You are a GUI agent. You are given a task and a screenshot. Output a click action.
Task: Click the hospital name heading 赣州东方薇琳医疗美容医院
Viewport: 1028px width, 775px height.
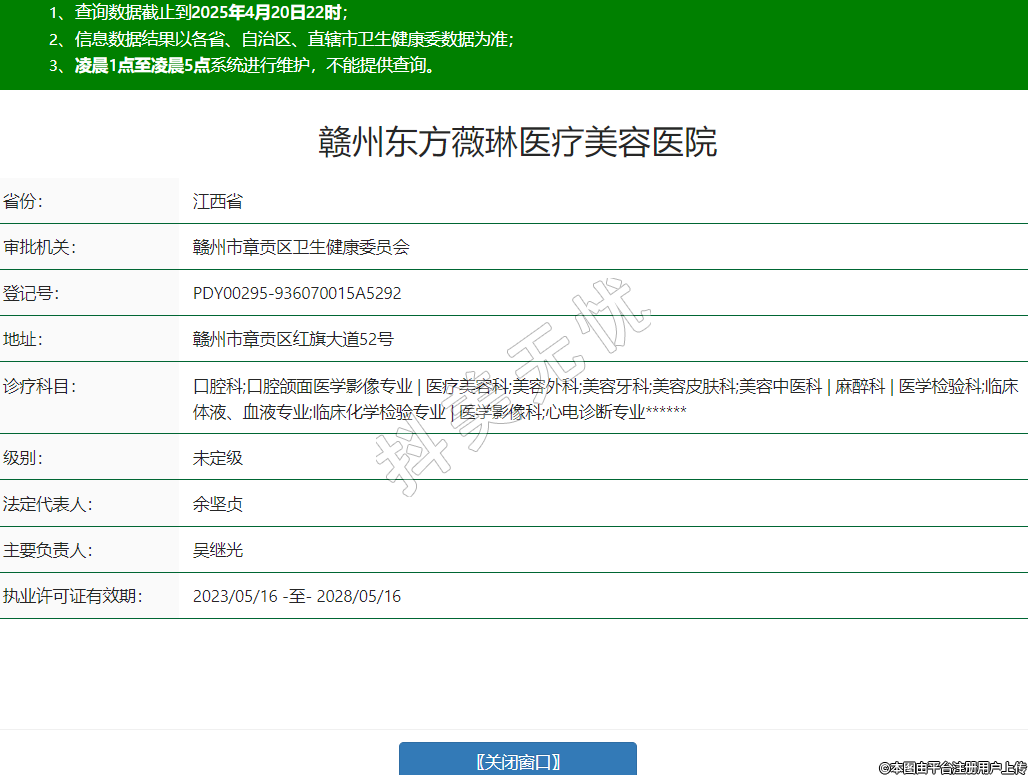point(517,142)
